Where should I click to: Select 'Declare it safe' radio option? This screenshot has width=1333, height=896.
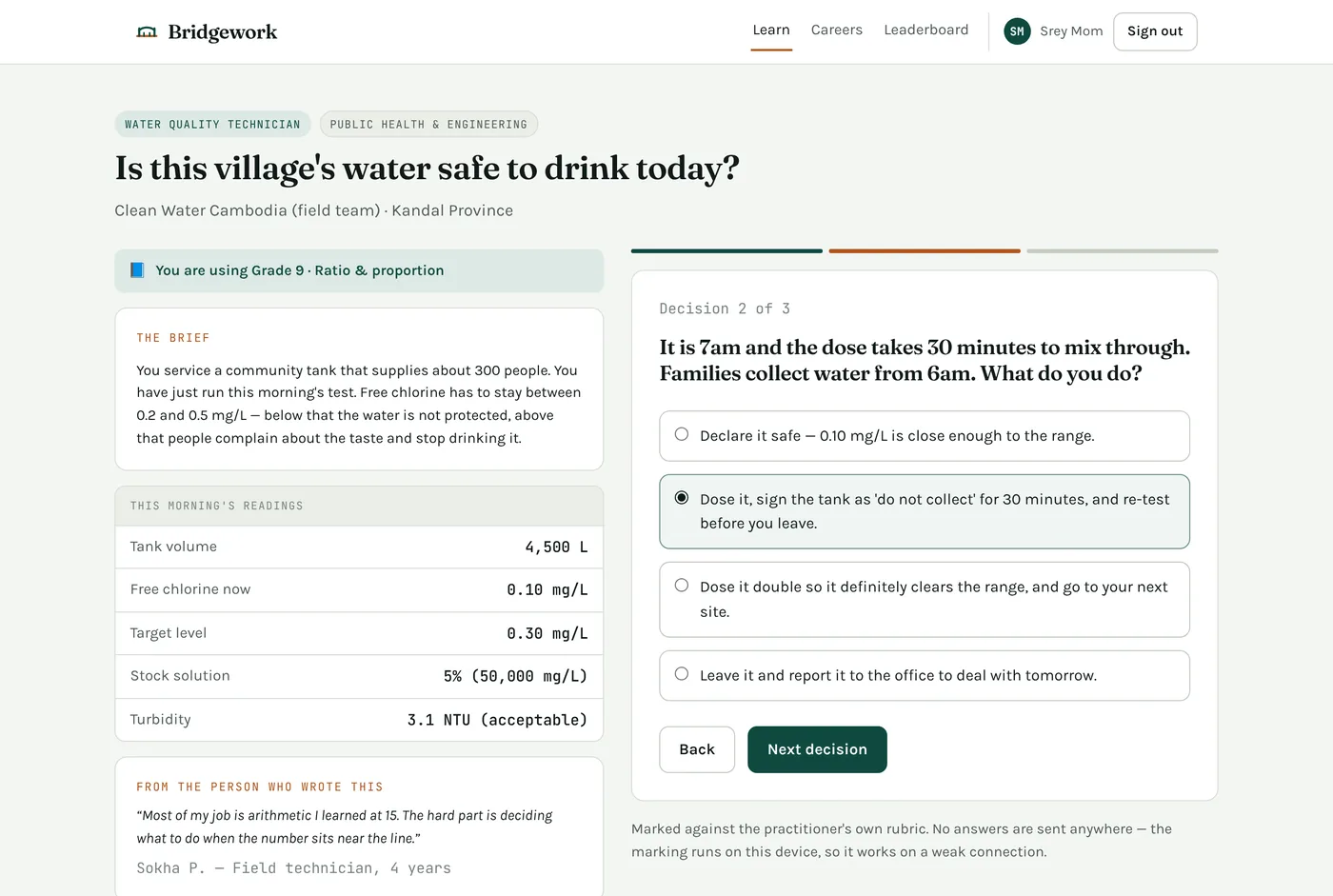(682, 434)
